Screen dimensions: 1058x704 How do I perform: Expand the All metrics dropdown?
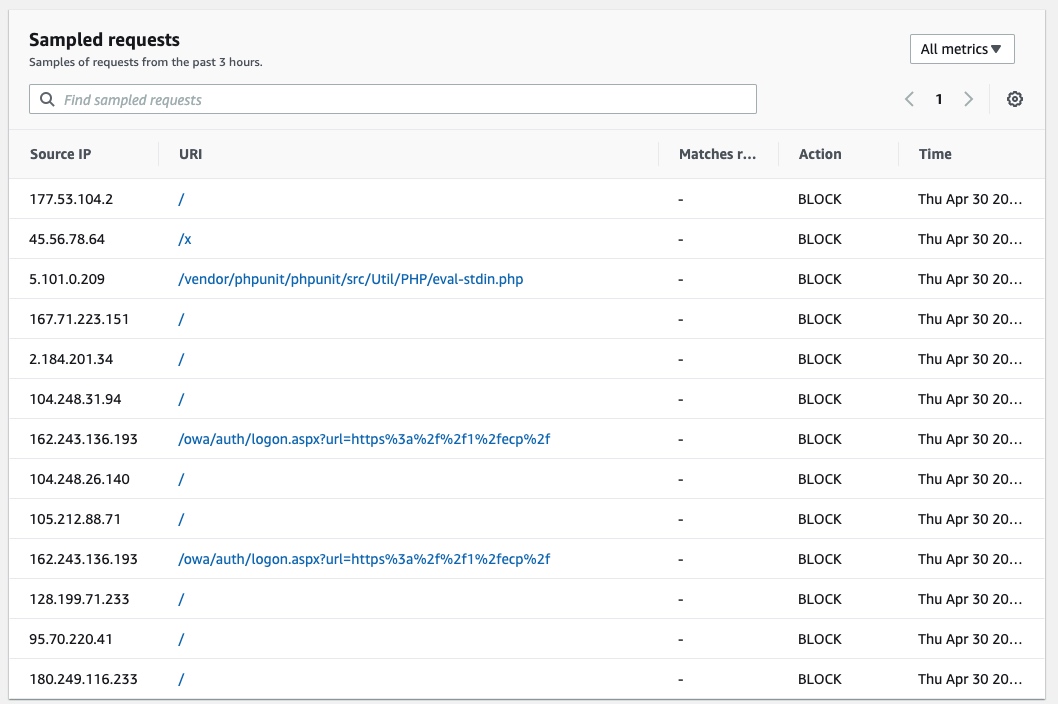coord(961,49)
